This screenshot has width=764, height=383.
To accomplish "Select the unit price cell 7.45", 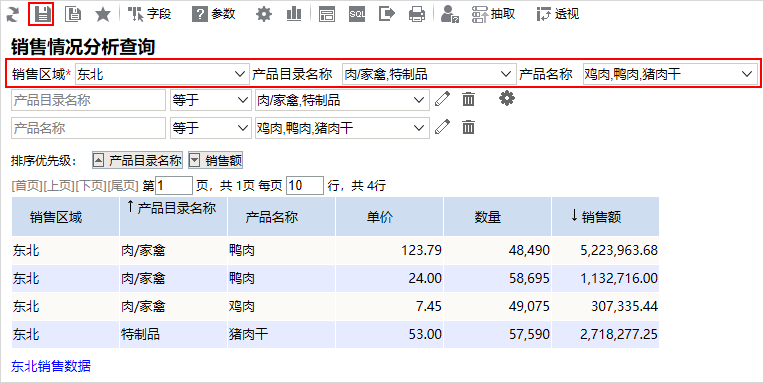I will (x=390, y=306).
